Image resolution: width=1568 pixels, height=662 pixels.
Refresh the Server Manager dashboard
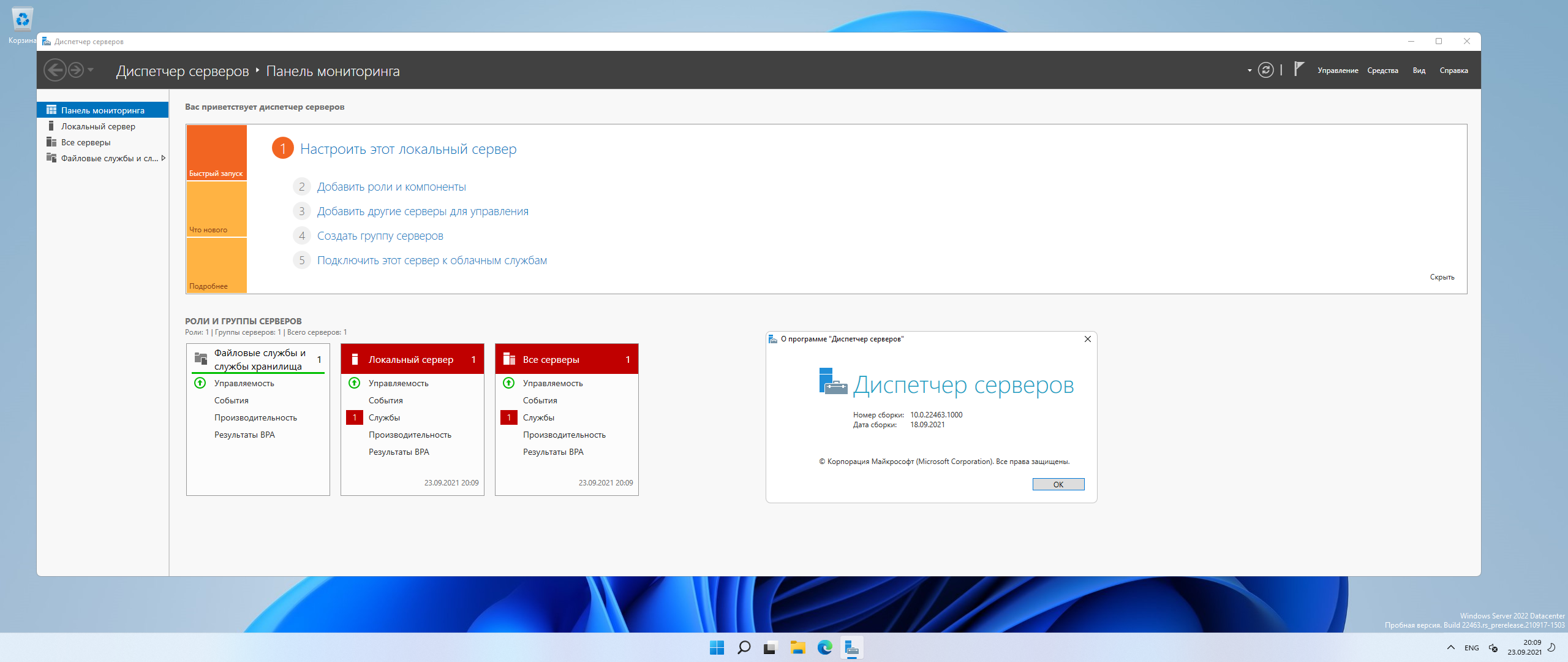click(x=1265, y=70)
